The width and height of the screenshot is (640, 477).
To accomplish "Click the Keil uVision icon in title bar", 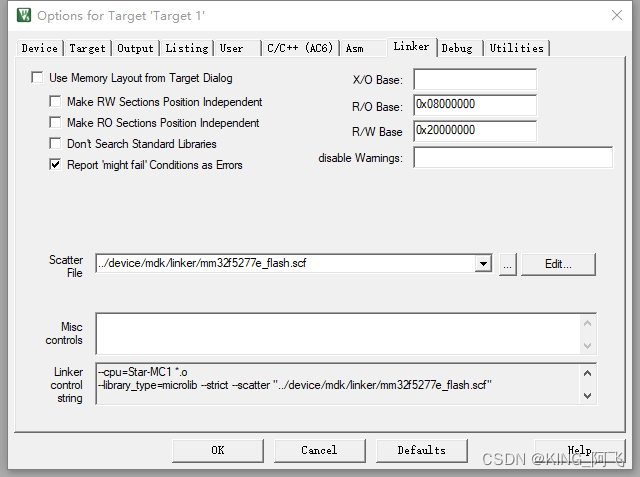I will 24,15.
